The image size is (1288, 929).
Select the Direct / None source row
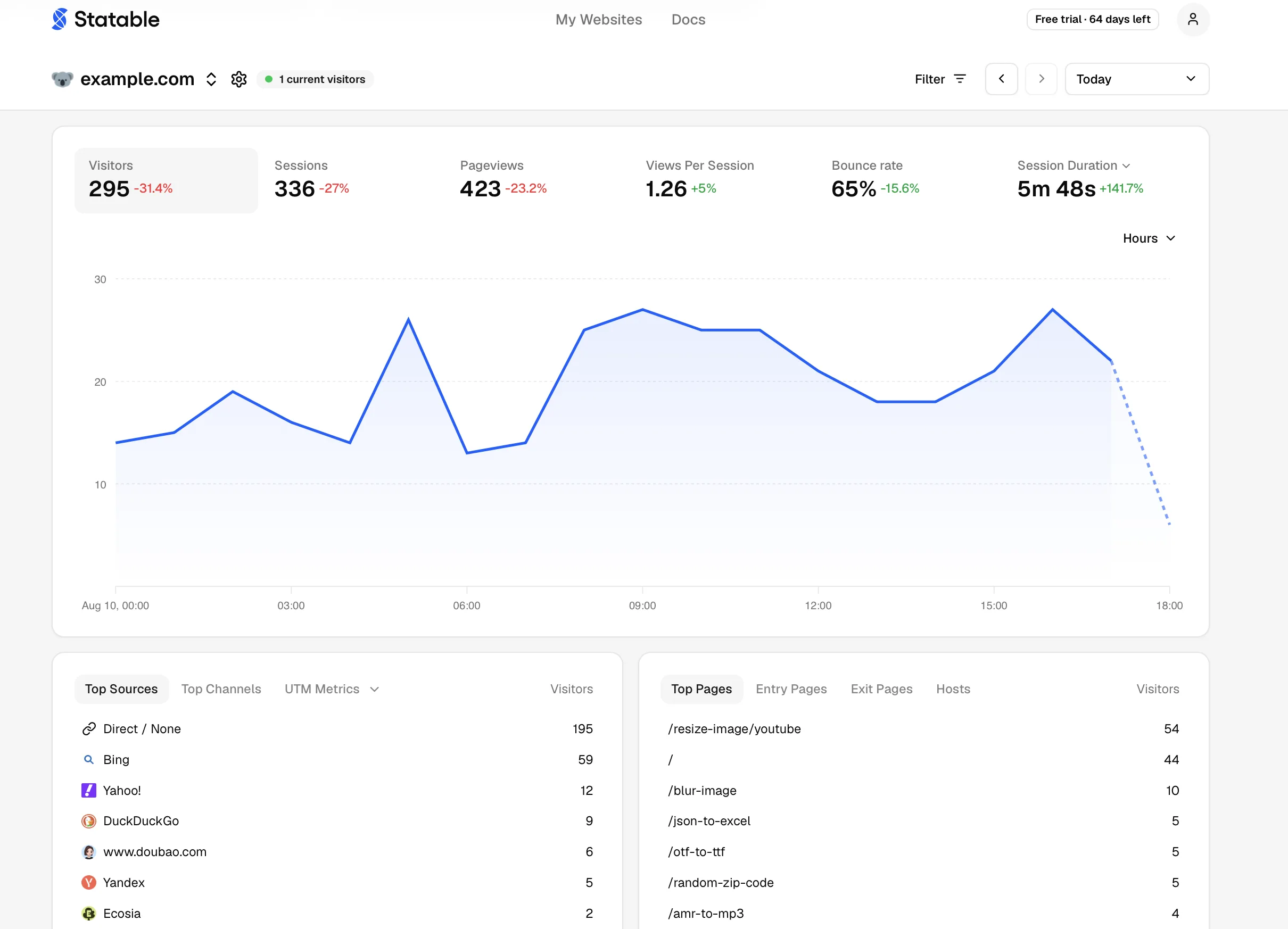pos(337,728)
